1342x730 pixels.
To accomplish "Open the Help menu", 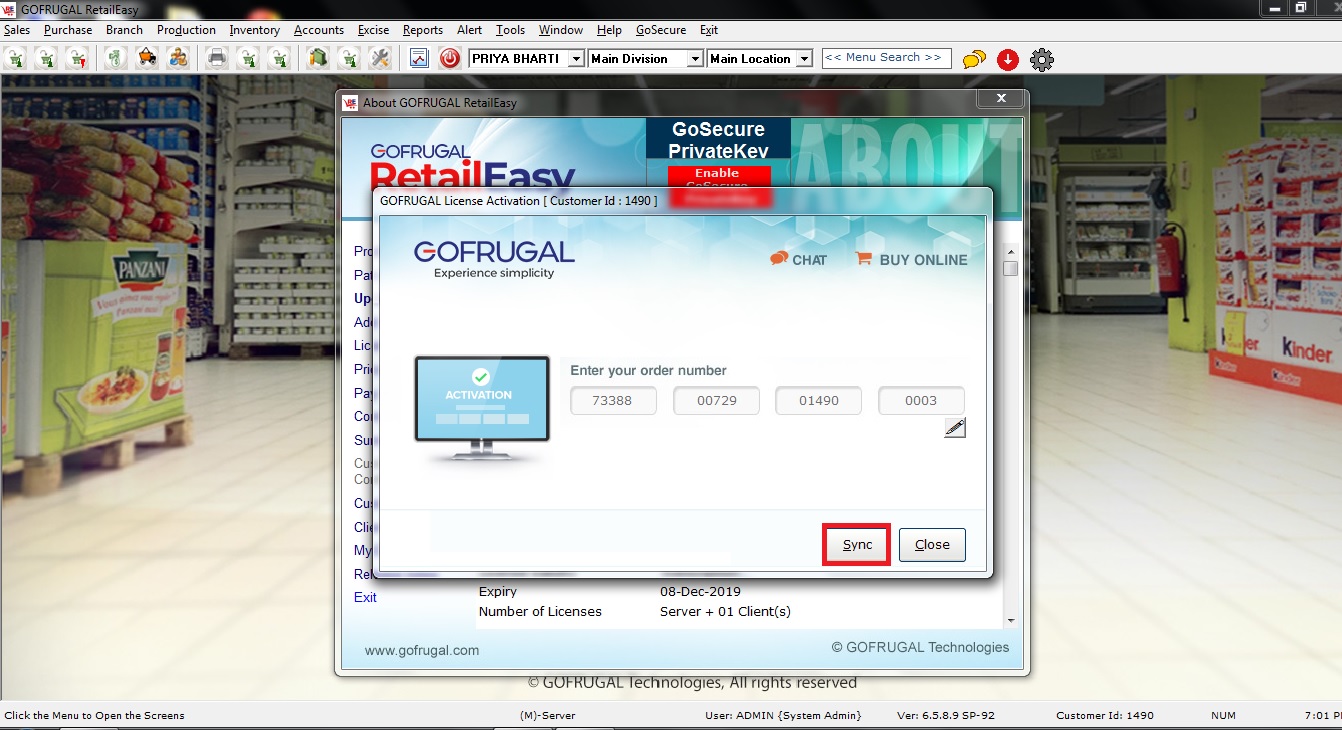I will (609, 30).
